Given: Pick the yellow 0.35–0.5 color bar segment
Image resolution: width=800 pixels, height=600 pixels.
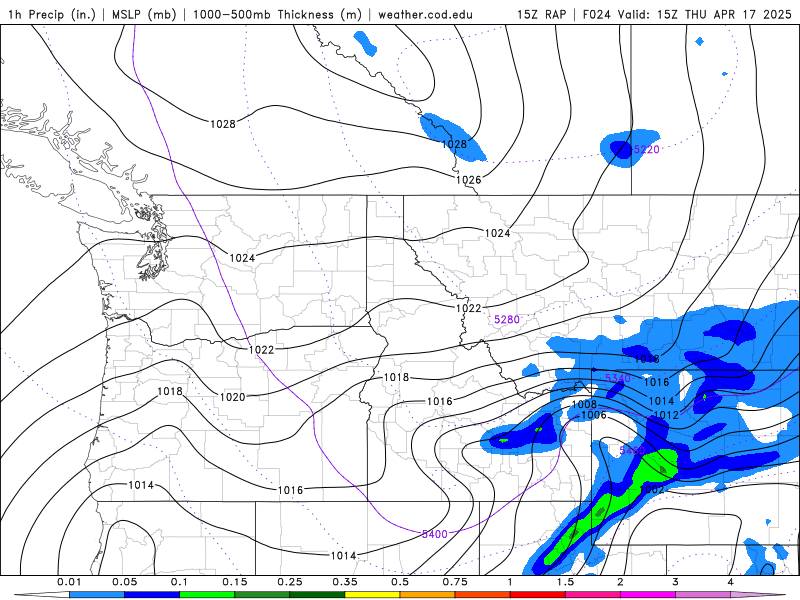Looking at the screenshot, I should pyautogui.click(x=372, y=595).
